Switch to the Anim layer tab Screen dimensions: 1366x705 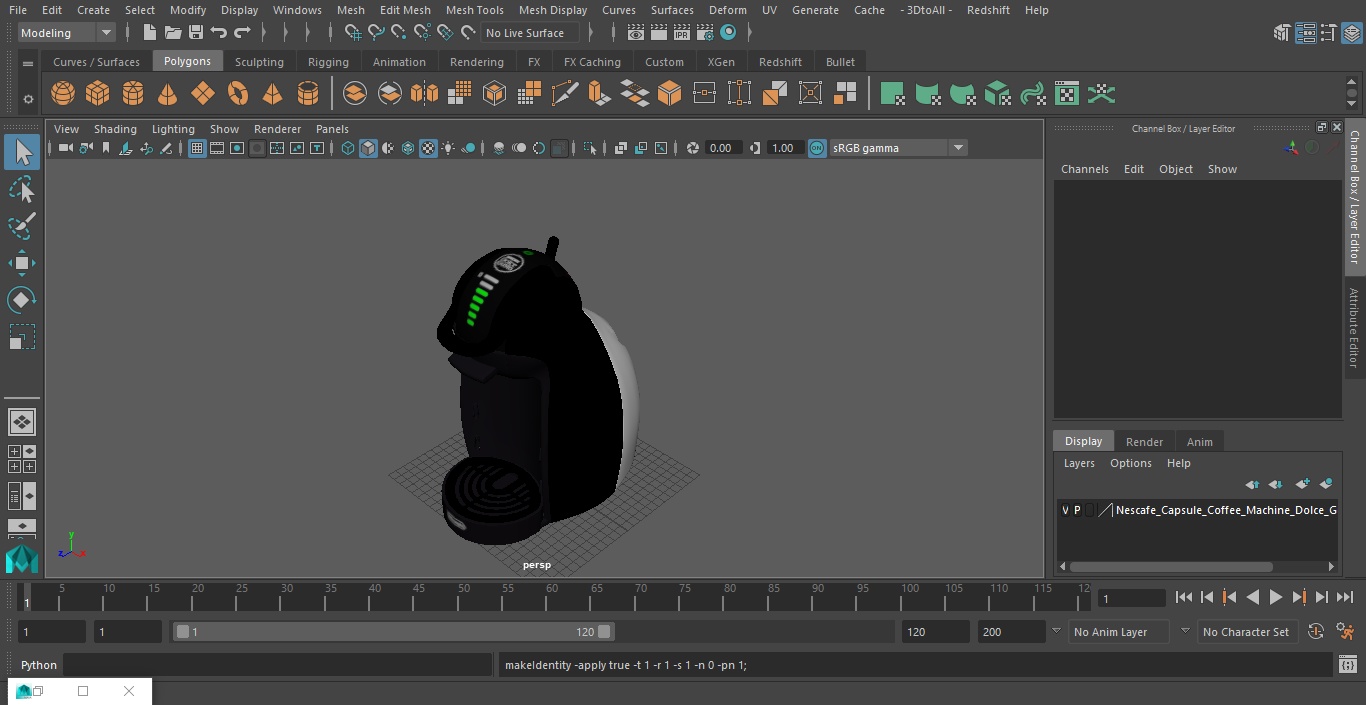coord(1199,442)
